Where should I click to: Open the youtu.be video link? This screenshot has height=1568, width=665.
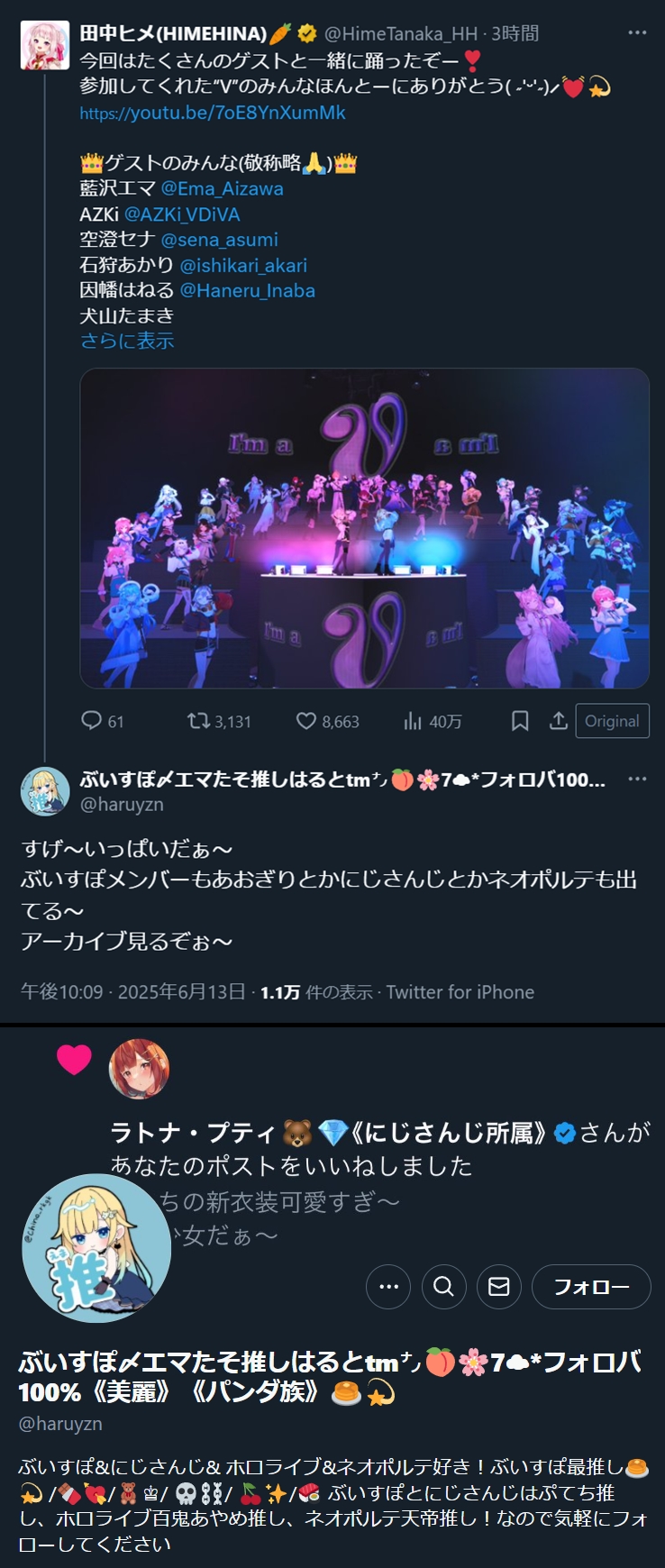click(213, 113)
